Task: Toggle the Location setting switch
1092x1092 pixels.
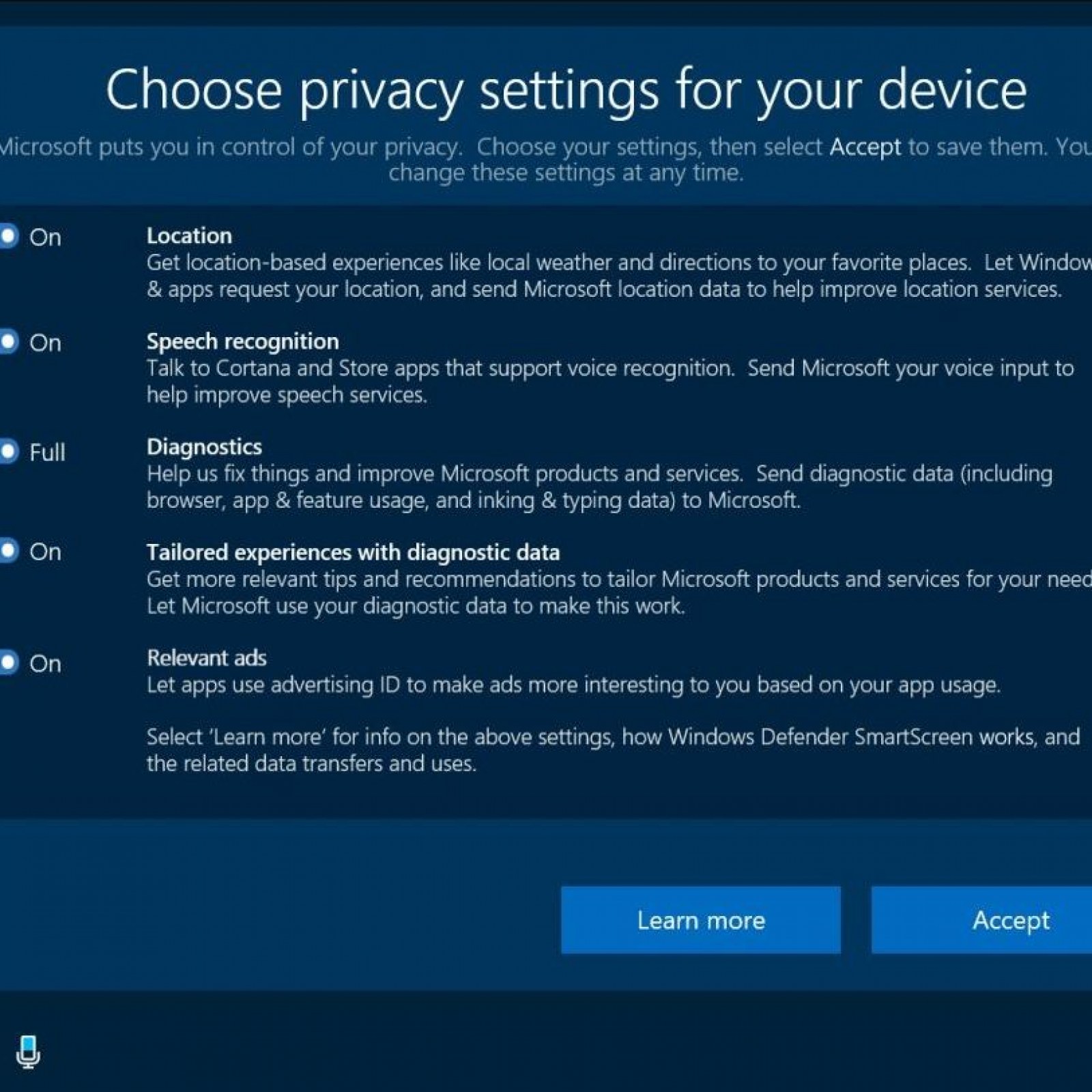Action: pyautogui.click(x=8, y=236)
